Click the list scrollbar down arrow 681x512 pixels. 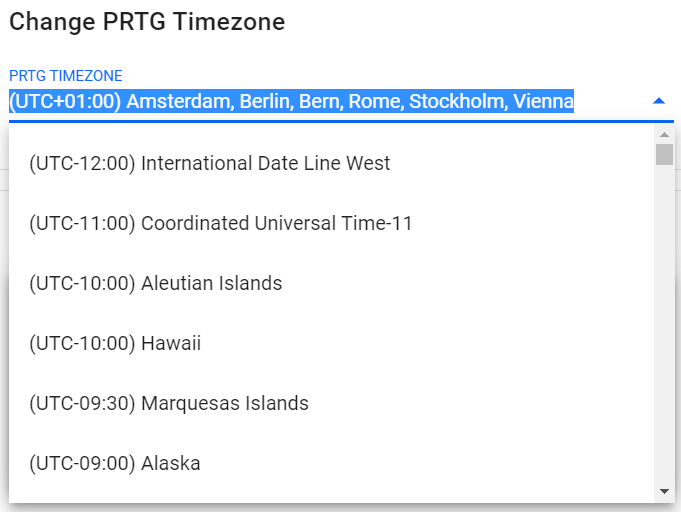pyautogui.click(x=664, y=491)
